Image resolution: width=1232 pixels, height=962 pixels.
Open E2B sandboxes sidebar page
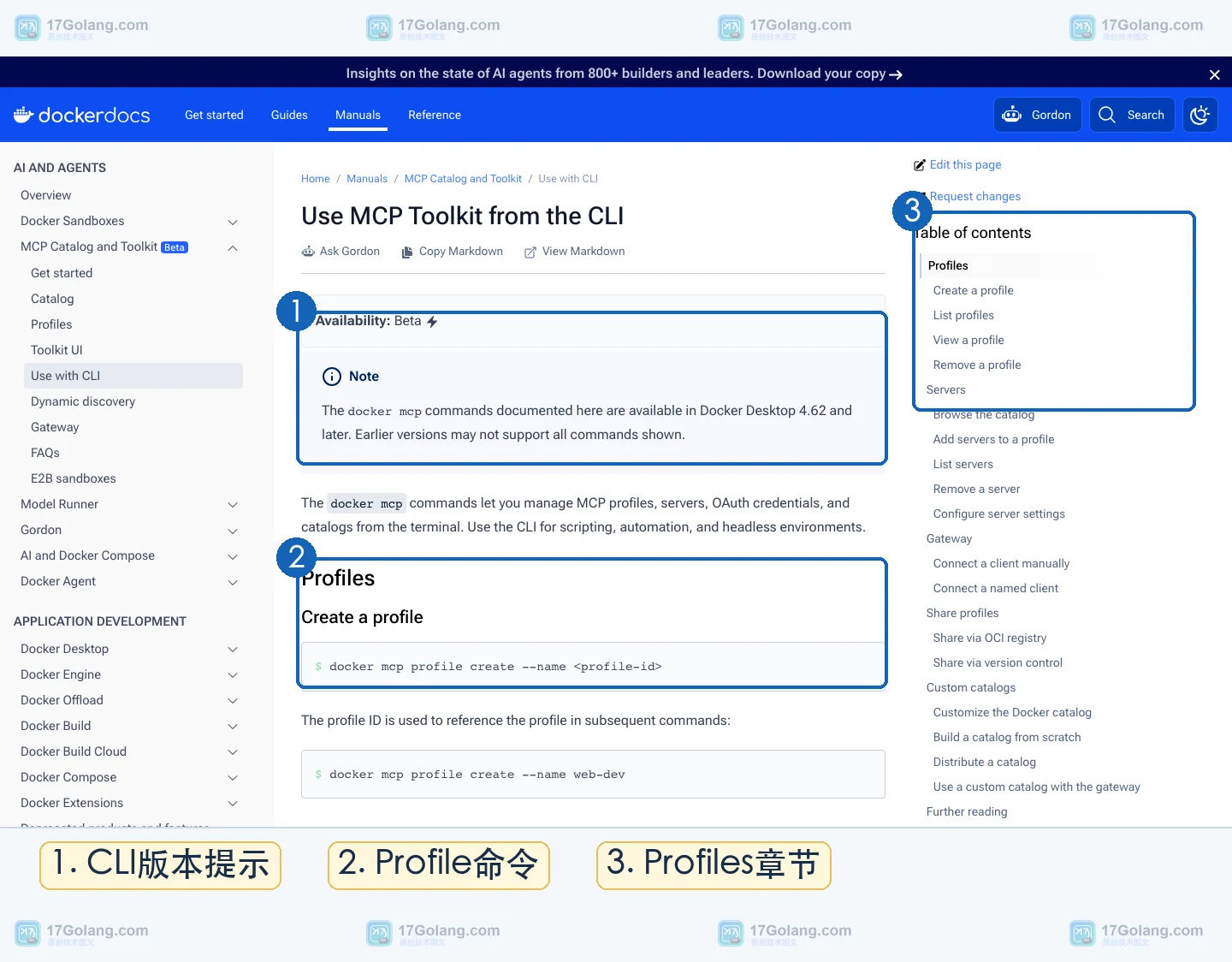point(74,478)
